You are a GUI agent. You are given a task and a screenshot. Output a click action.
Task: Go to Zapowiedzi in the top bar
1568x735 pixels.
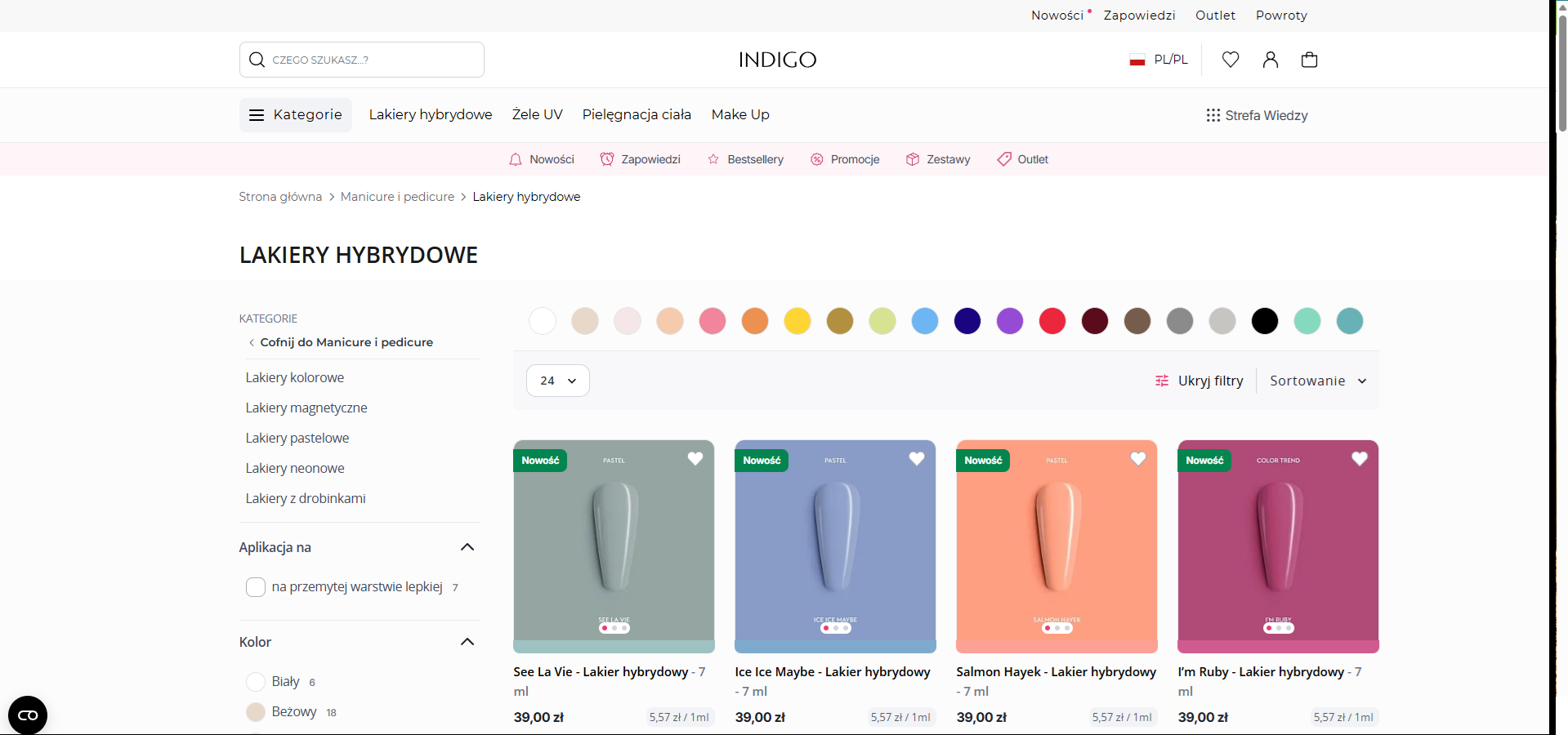click(x=1140, y=16)
